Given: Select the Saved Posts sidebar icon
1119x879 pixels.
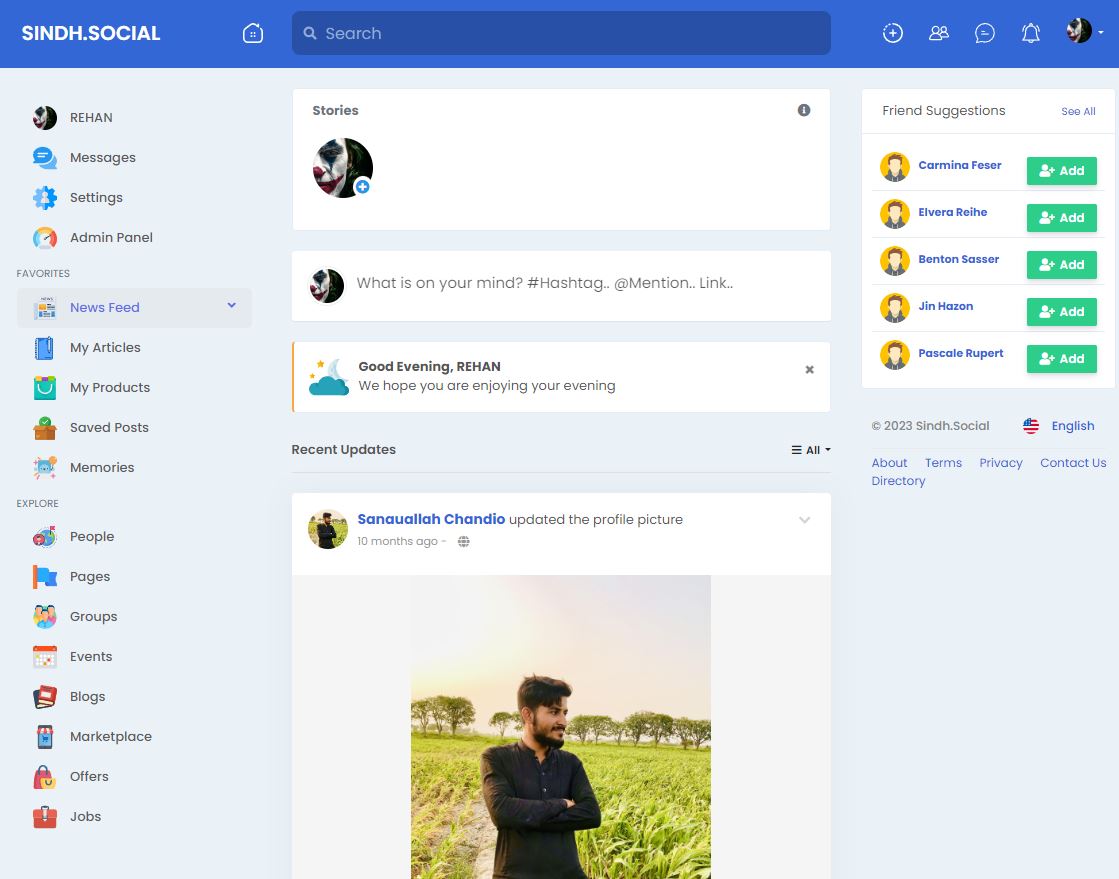Looking at the screenshot, I should click(44, 427).
